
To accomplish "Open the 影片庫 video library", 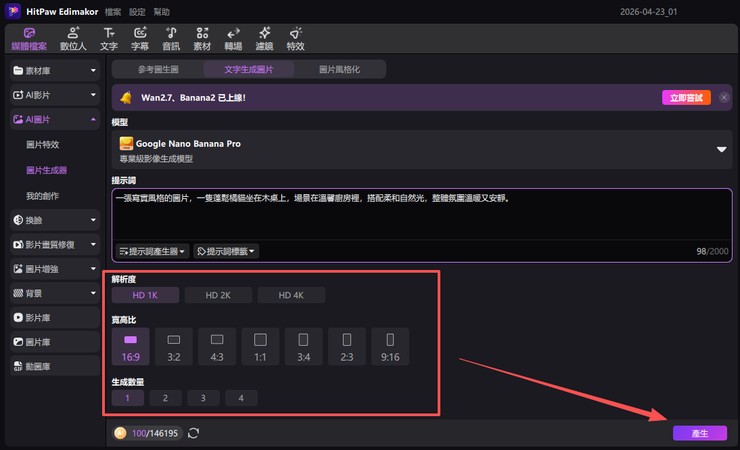I will pyautogui.click(x=55, y=318).
